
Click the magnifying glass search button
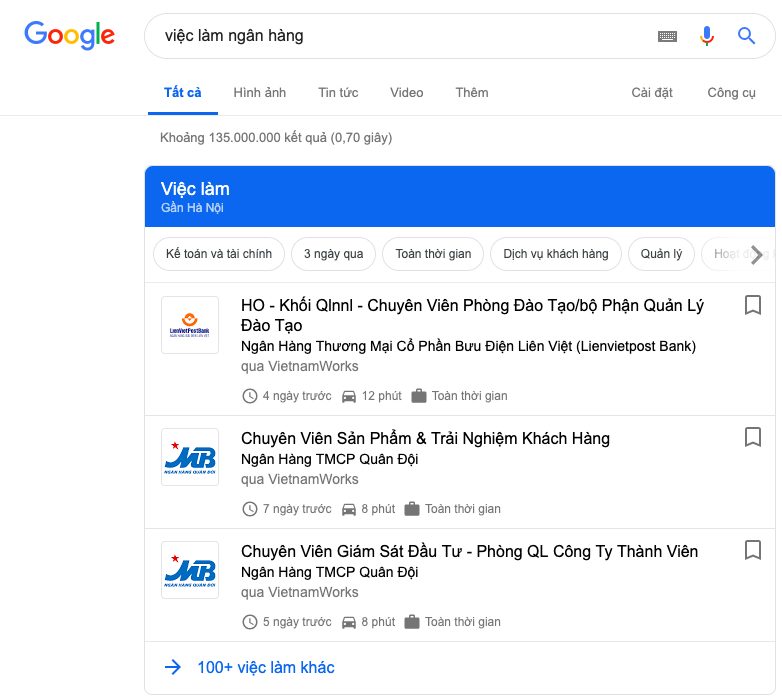[746, 35]
